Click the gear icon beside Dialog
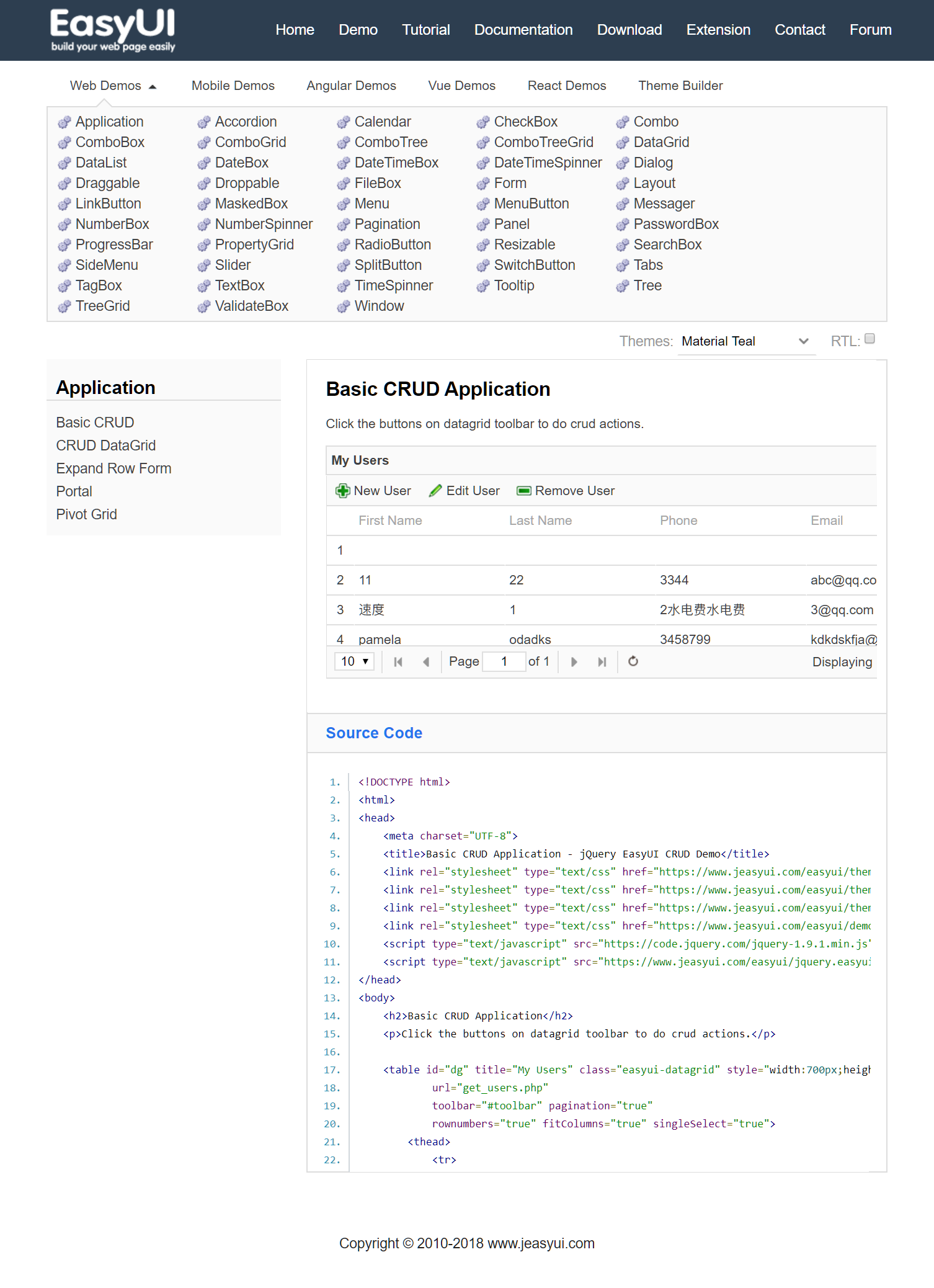This screenshot has width=934, height=1288. (623, 163)
